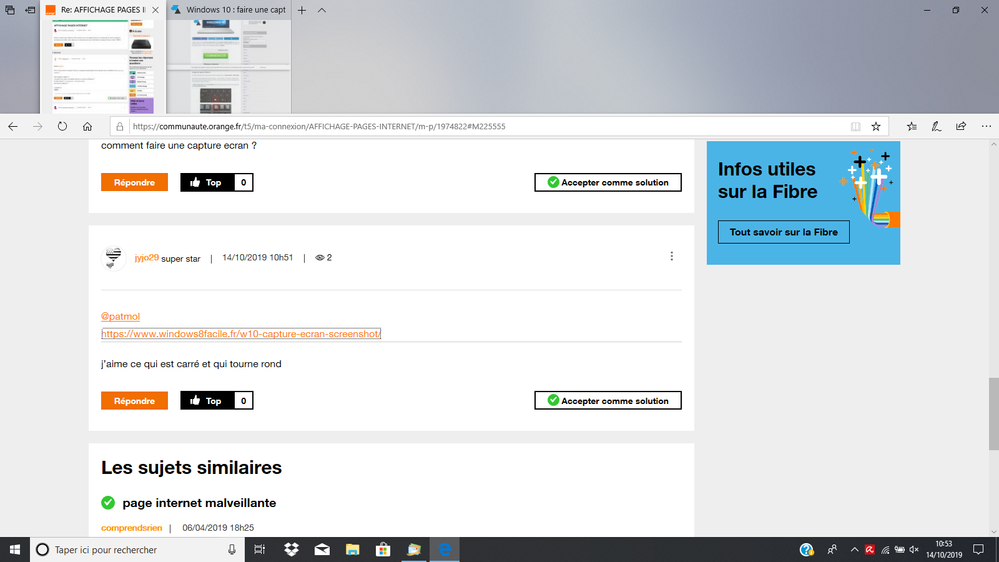Open the comprendsrien user link
The width and height of the screenshot is (999, 562).
point(132,528)
